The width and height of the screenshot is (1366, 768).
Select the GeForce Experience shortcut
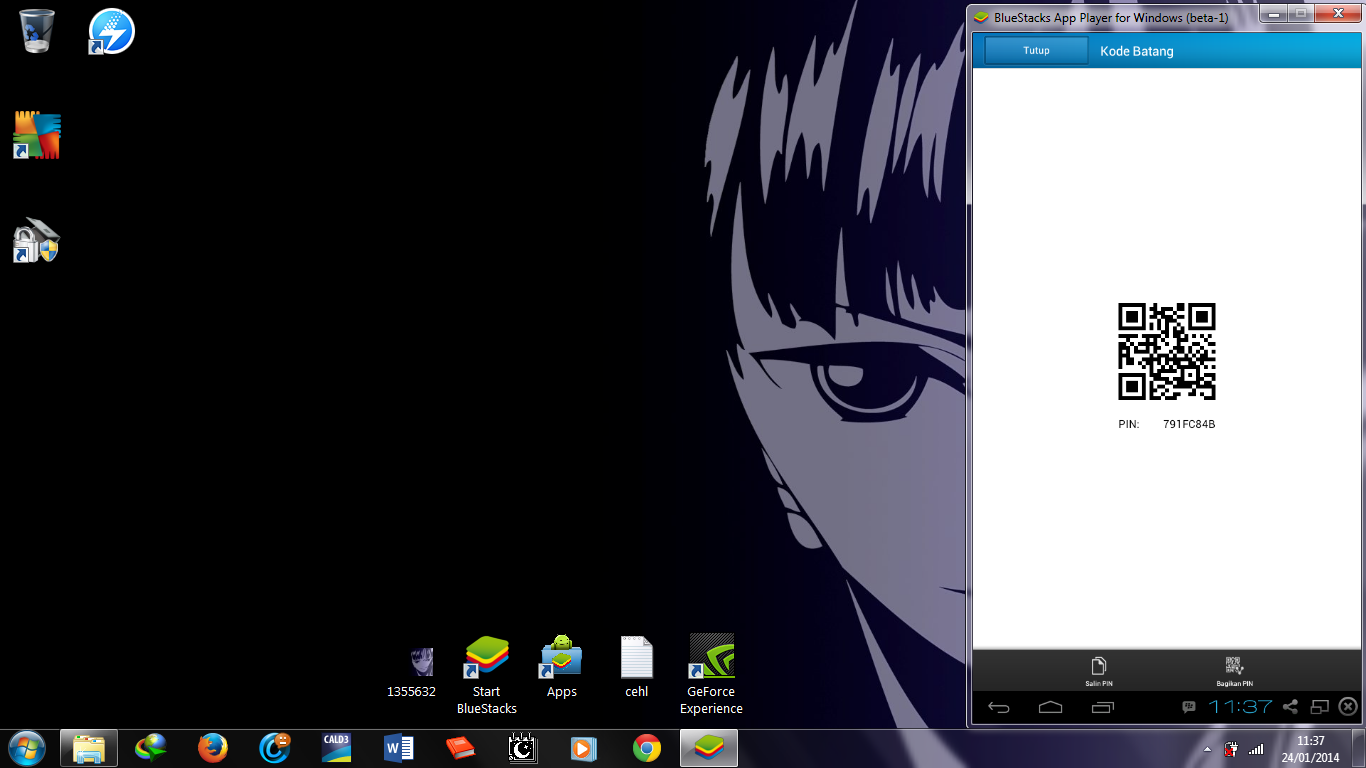711,675
